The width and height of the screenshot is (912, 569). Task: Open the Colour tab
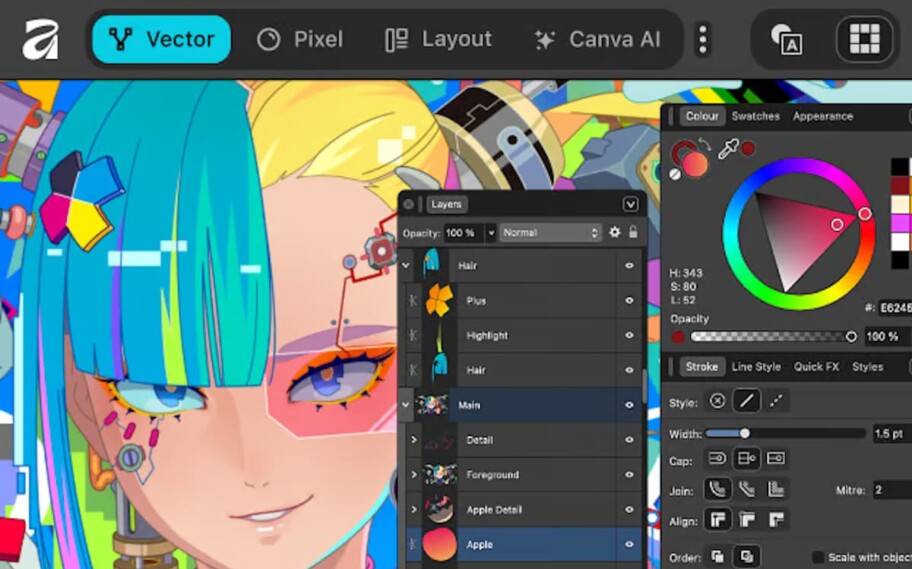702,116
